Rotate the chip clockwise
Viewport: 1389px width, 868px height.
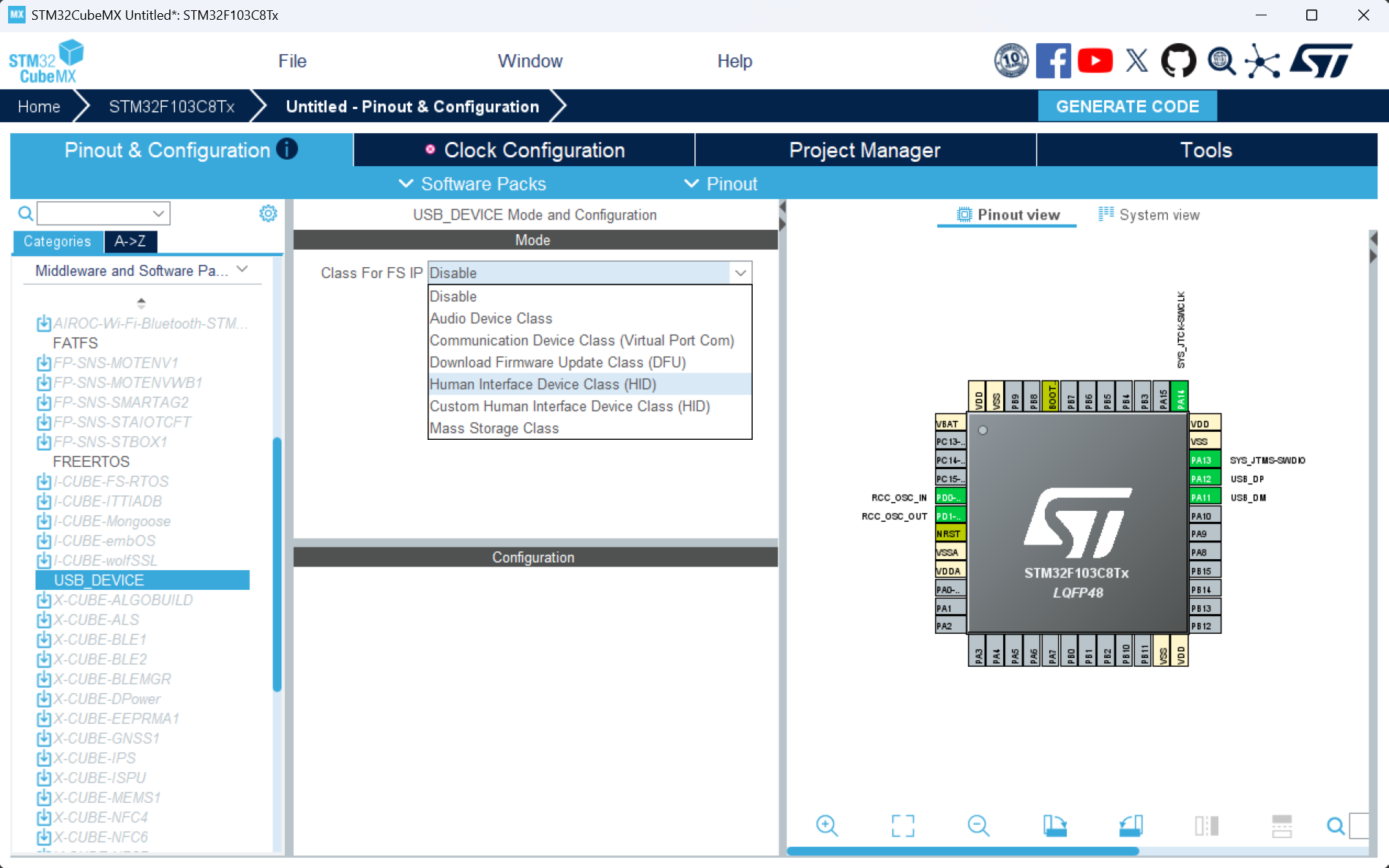(x=1054, y=826)
